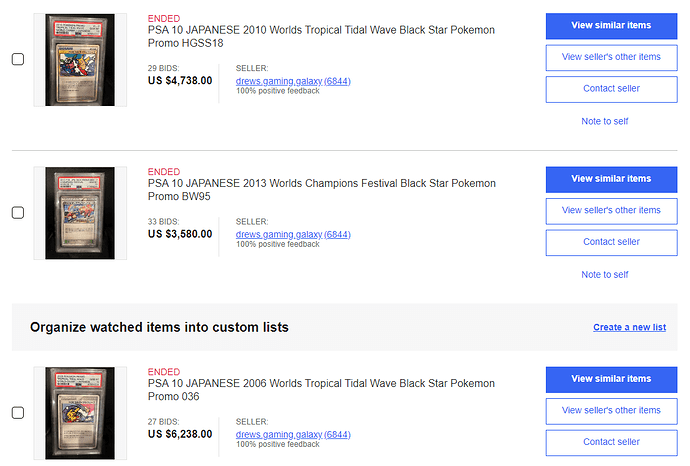The width and height of the screenshot is (690, 466).
Task: Contact seller of the 2006 Worlds card
Action: [611, 442]
